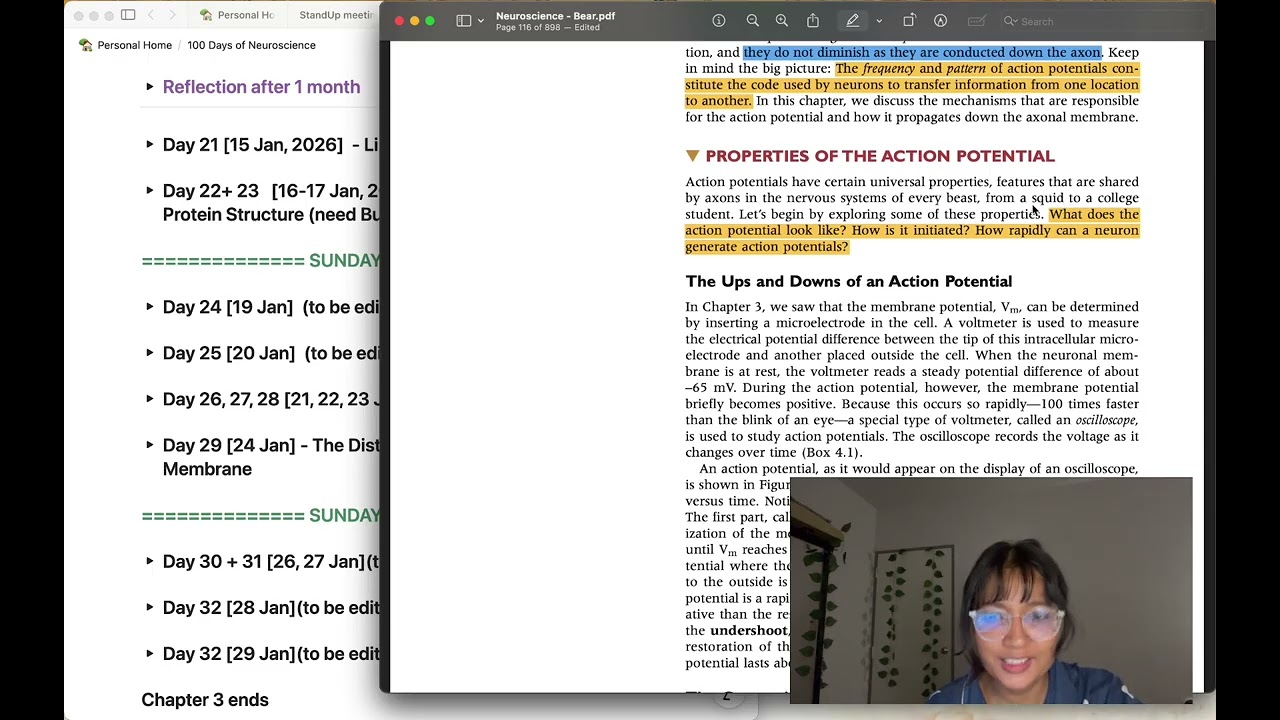Zoom in on the PDF page
The height and width of the screenshot is (720, 1280).
click(x=782, y=21)
